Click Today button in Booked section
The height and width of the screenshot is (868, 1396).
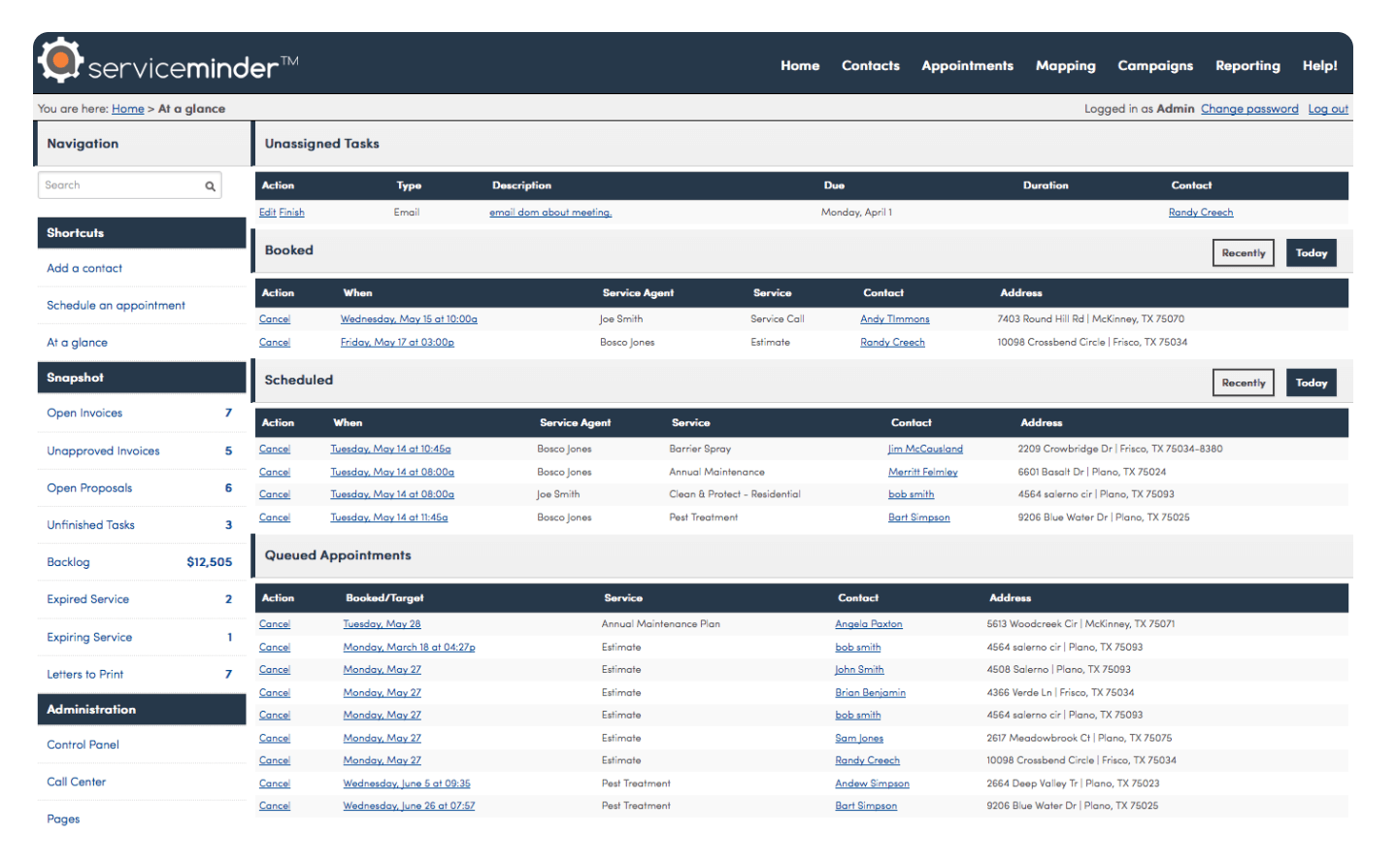[1312, 253]
